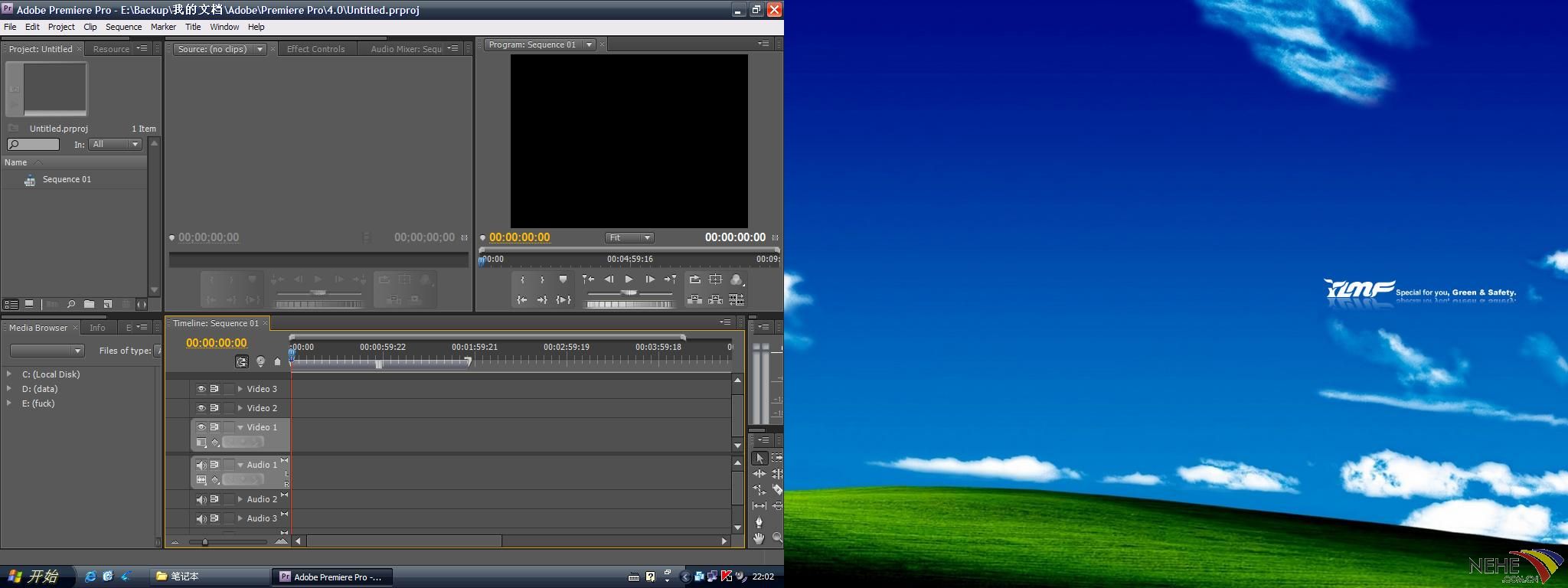This screenshot has width=1568, height=588.
Task: Mute Audio 1 track output
Action: tap(201, 465)
